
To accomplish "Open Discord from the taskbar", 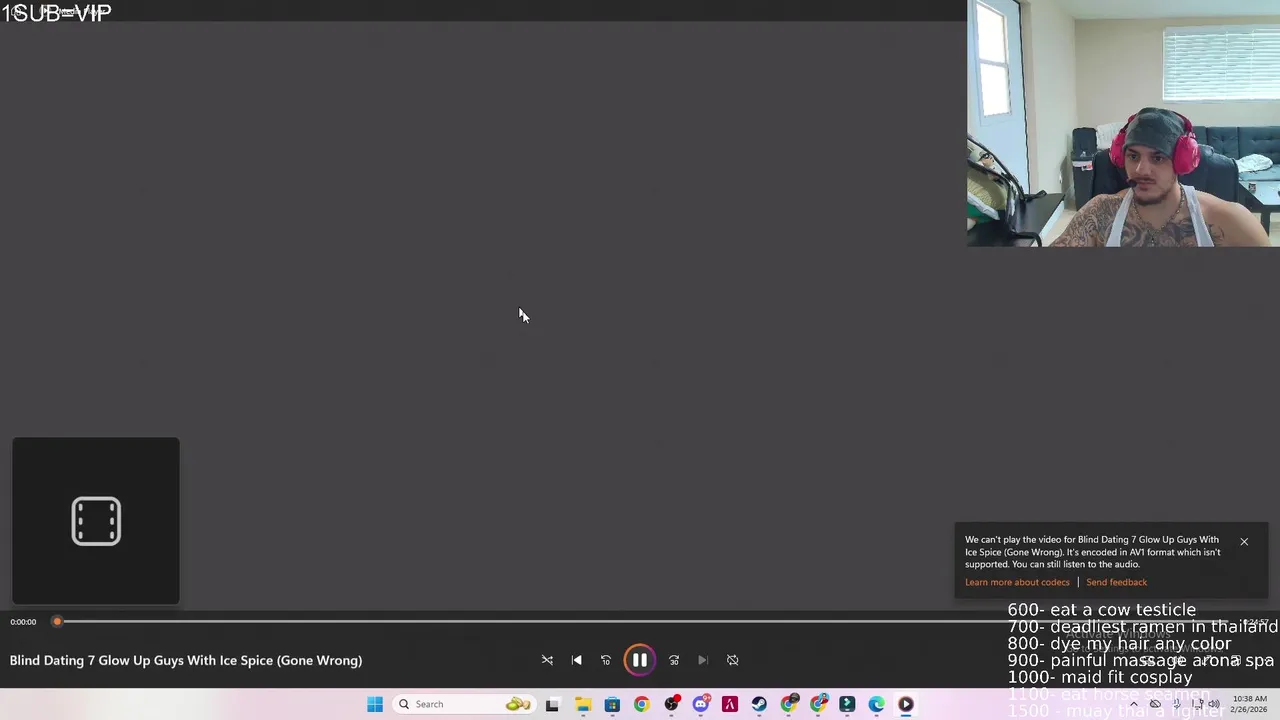I will click(x=701, y=704).
